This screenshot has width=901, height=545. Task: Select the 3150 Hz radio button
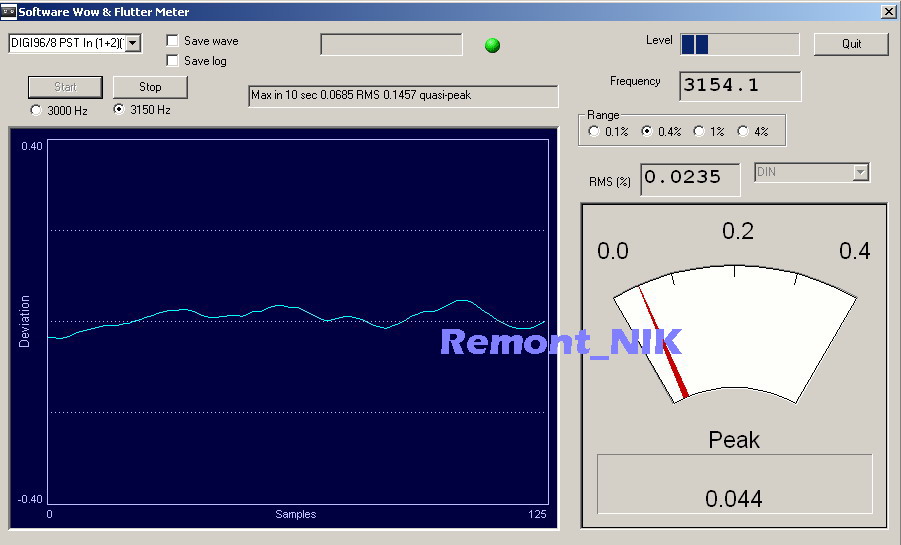(120, 110)
